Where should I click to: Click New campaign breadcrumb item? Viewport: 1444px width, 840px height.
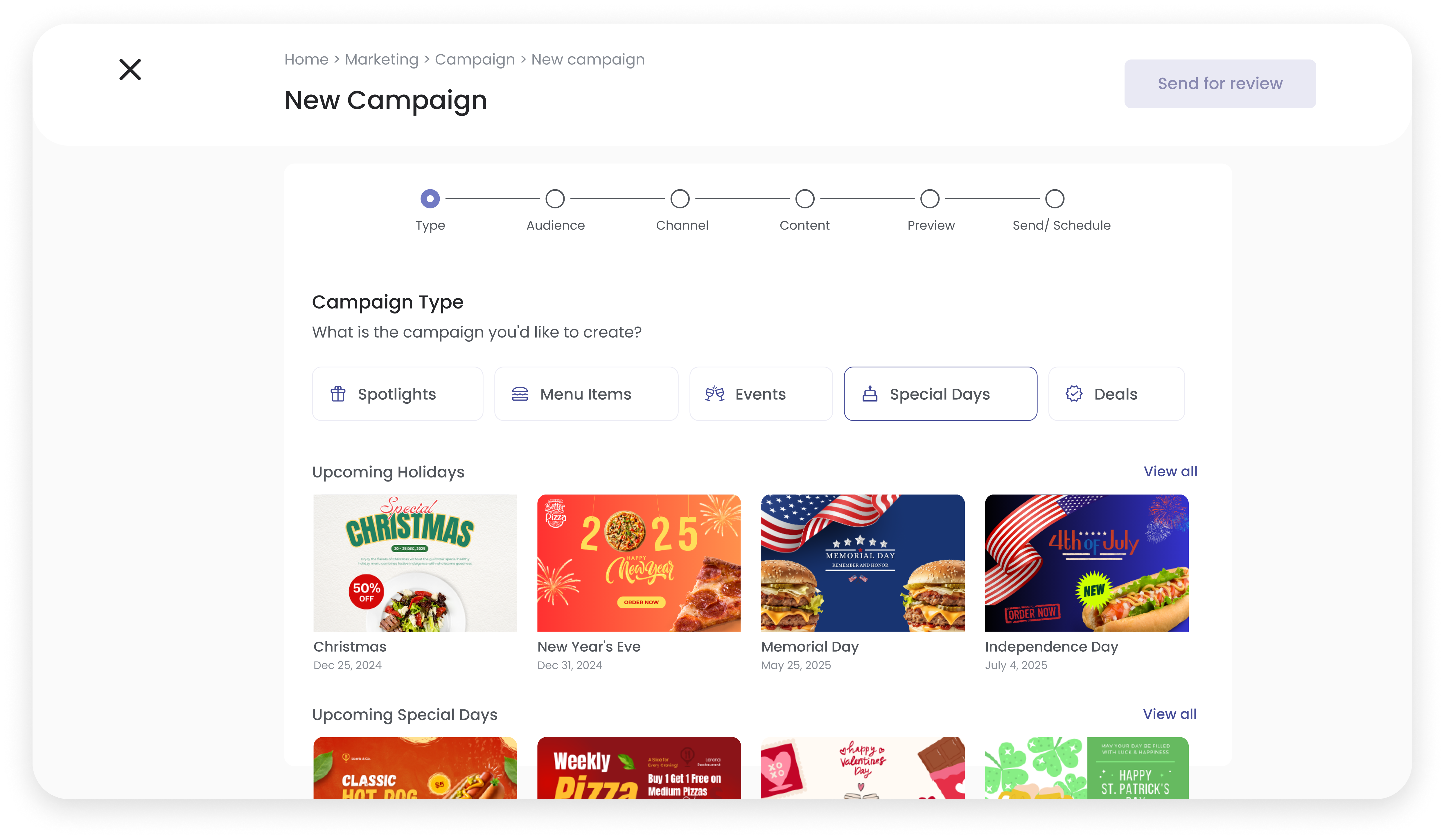[587, 60]
